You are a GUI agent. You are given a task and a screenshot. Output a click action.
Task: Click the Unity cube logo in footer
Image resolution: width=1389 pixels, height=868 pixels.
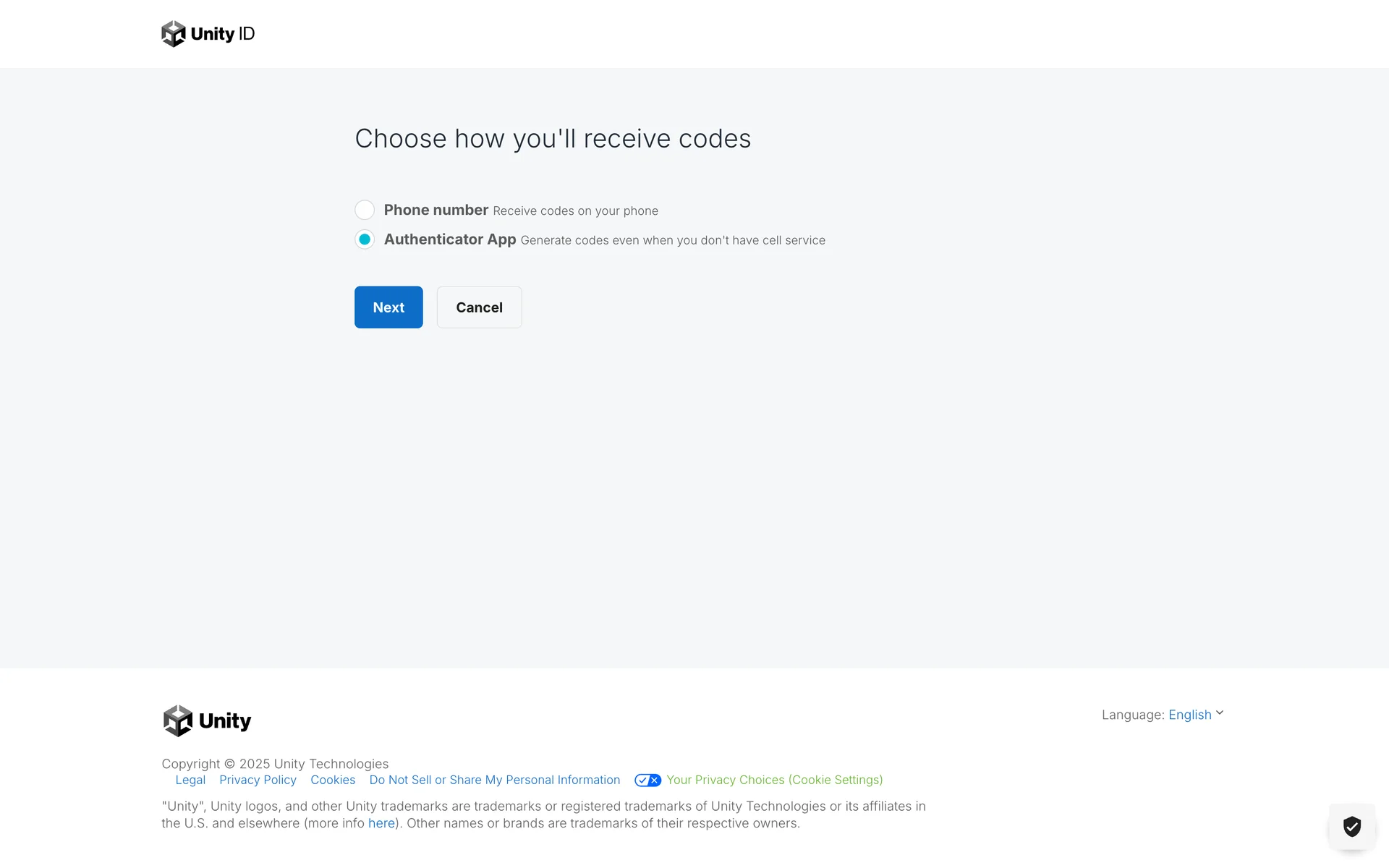(178, 720)
